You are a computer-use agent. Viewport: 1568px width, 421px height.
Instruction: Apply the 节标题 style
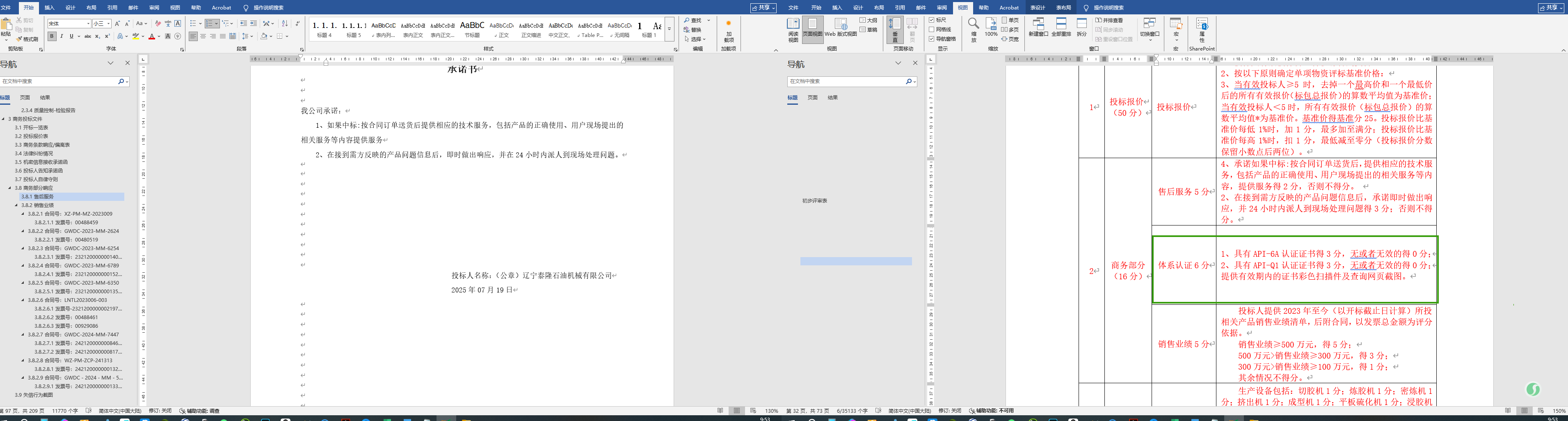[472, 29]
